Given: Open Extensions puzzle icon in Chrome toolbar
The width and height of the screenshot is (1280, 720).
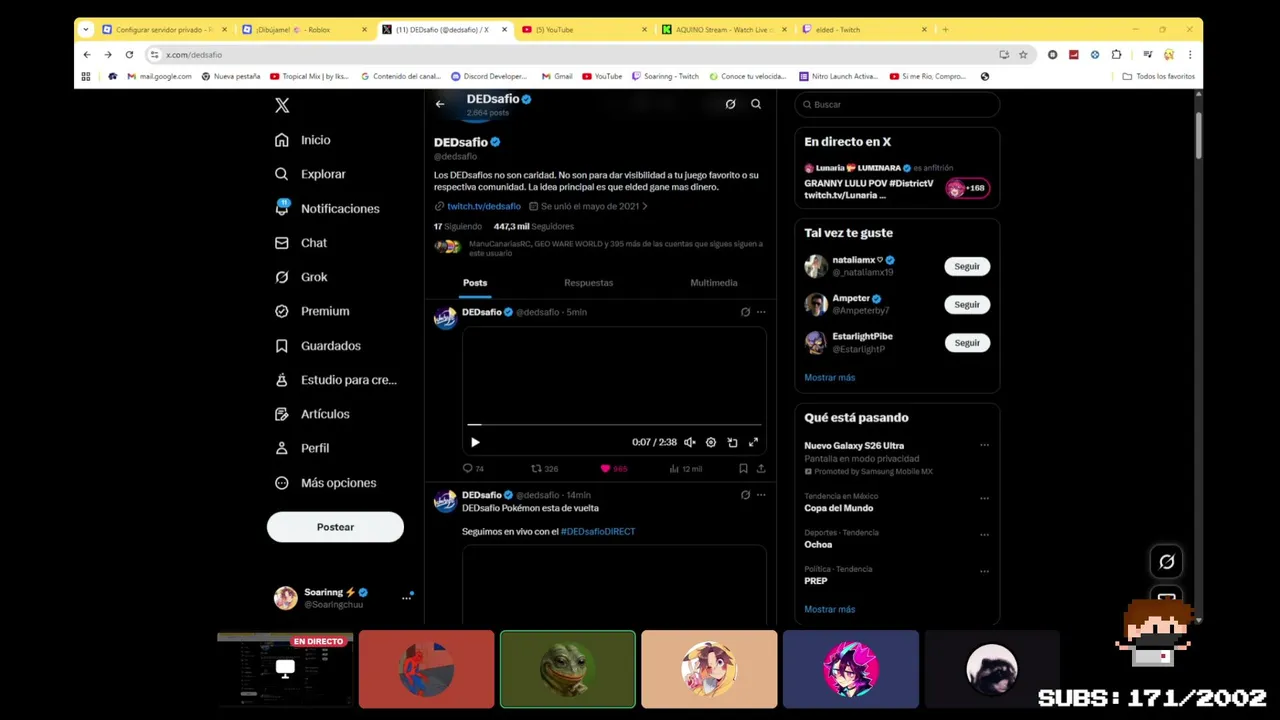Looking at the screenshot, I should click(x=1116, y=55).
